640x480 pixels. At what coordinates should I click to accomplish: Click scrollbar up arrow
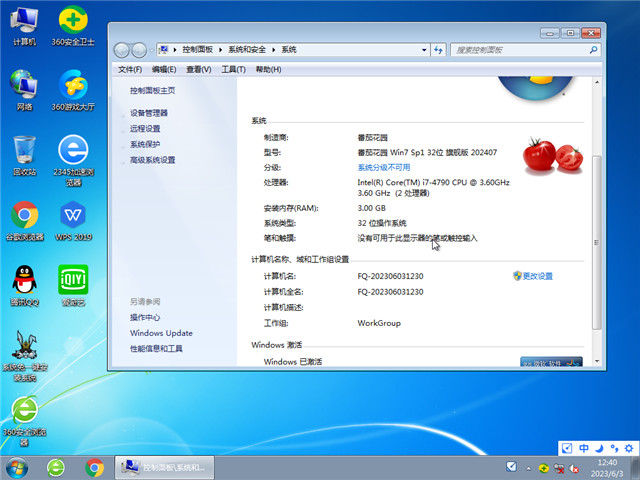[597, 82]
